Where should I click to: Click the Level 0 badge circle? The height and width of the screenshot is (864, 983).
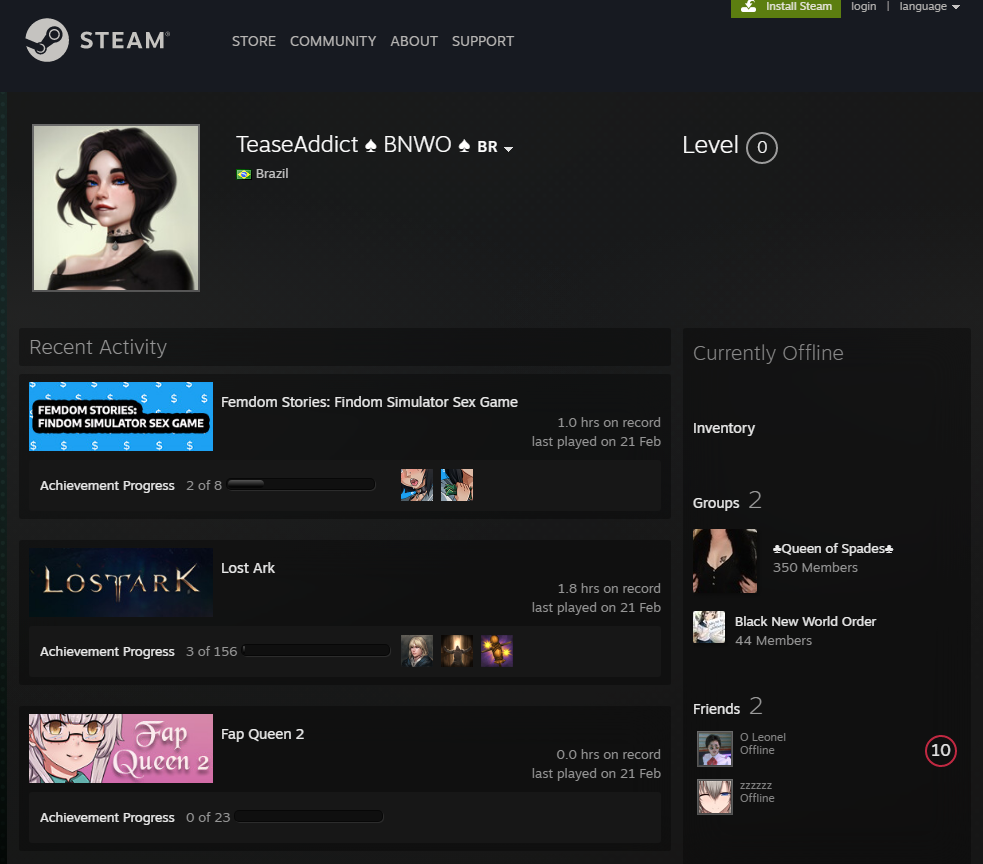[x=762, y=148]
